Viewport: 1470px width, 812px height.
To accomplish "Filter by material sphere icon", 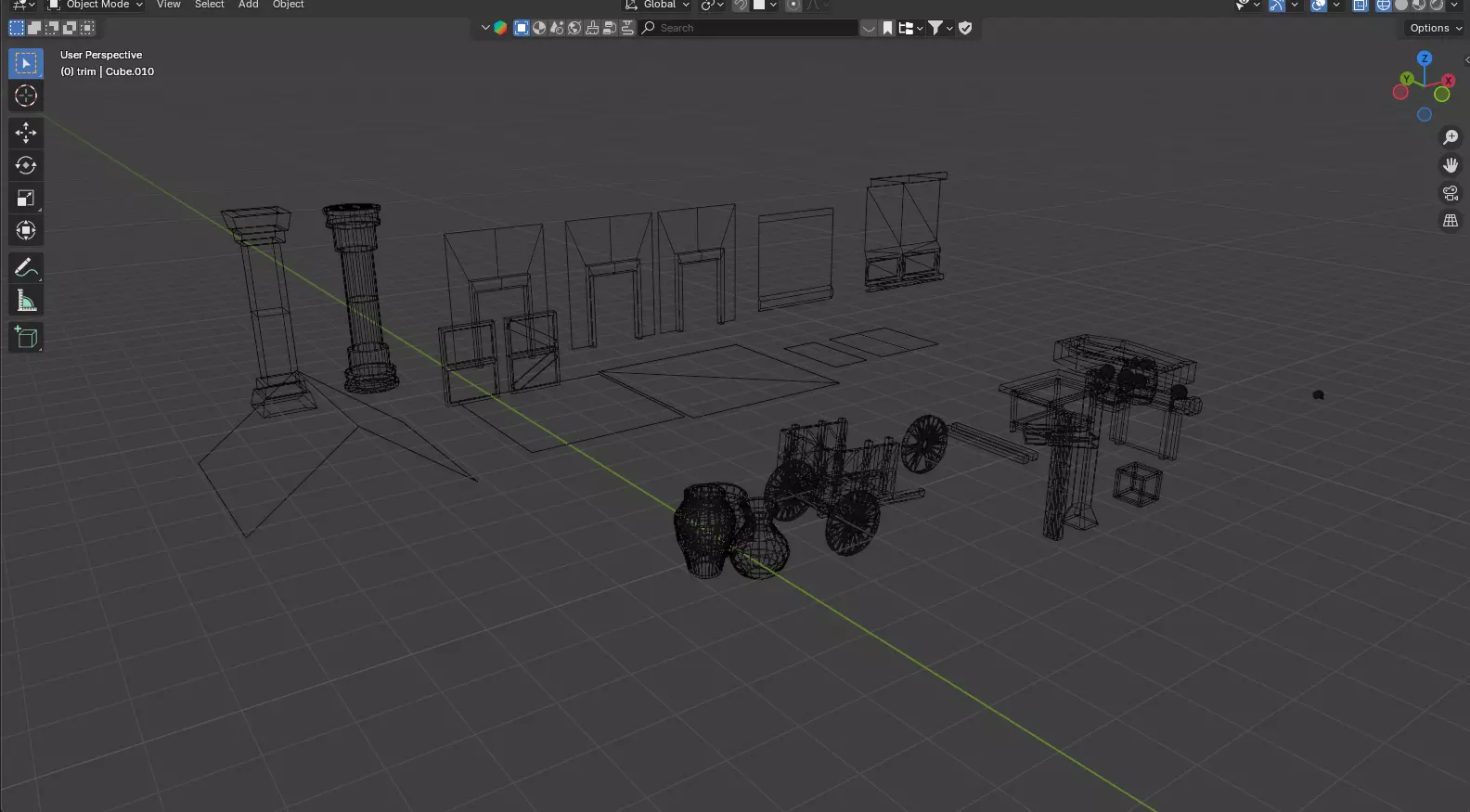I will click(x=539, y=28).
